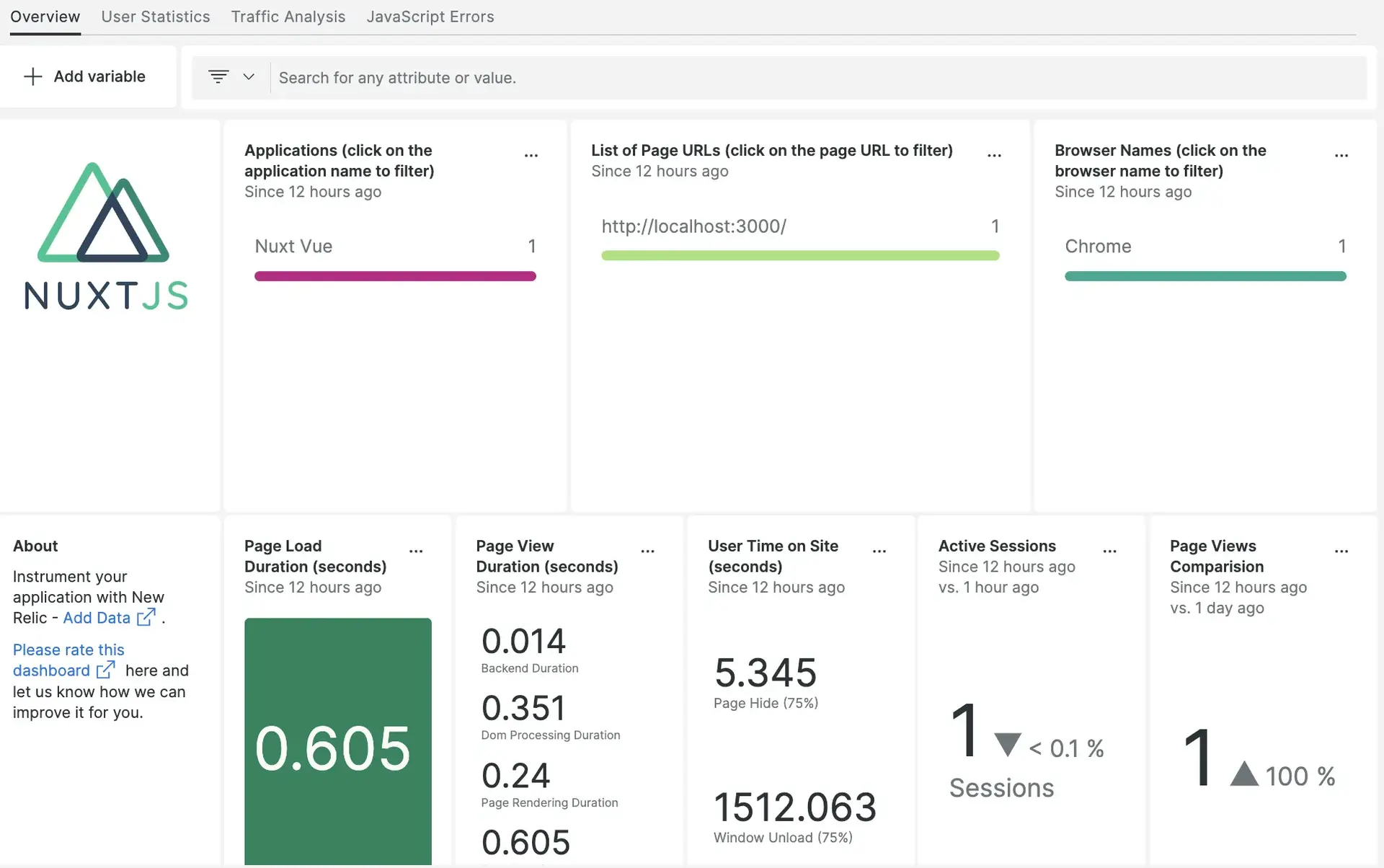Switch to User Statistics tab

pyautogui.click(x=156, y=17)
